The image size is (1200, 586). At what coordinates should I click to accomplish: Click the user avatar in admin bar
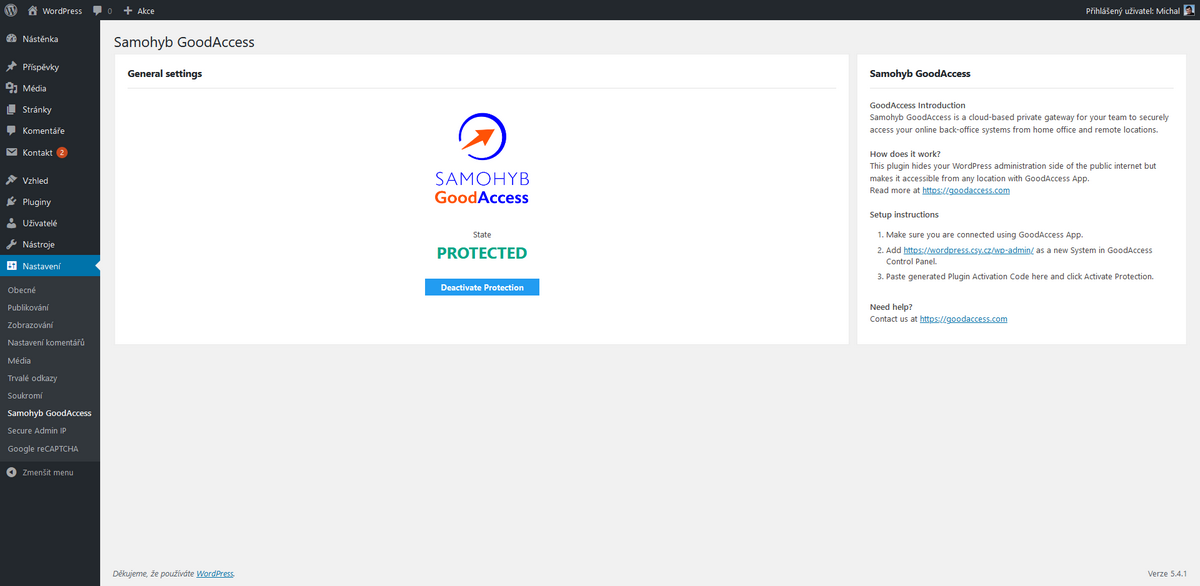pyautogui.click(x=1188, y=10)
